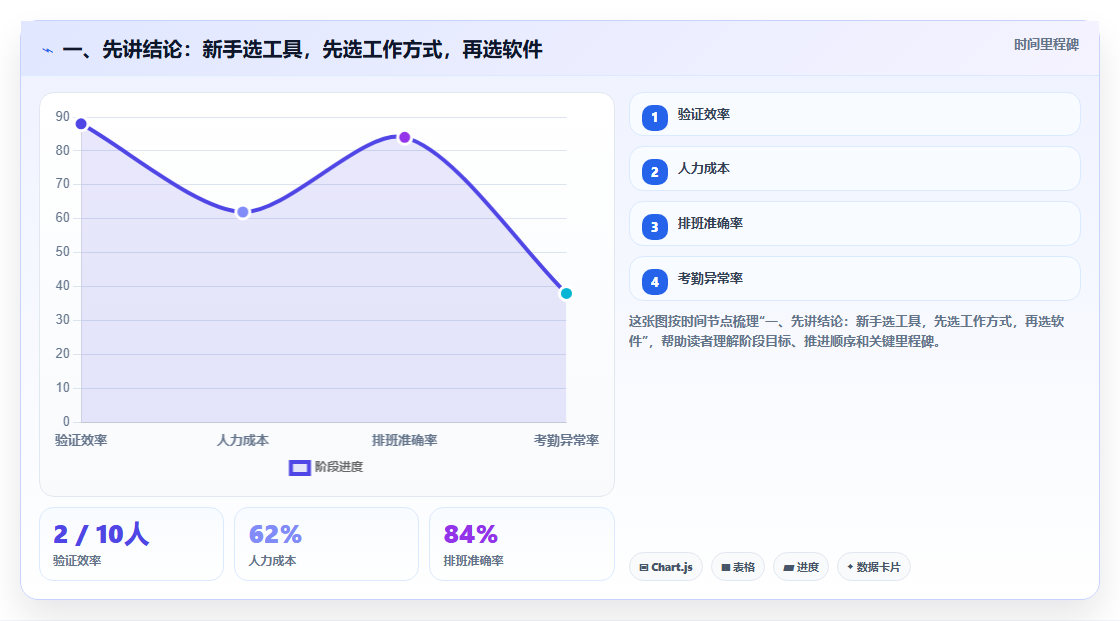Click the heading 一、先讲结论 title text
The height and width of the screenshot is (621, 1120).
302,49
